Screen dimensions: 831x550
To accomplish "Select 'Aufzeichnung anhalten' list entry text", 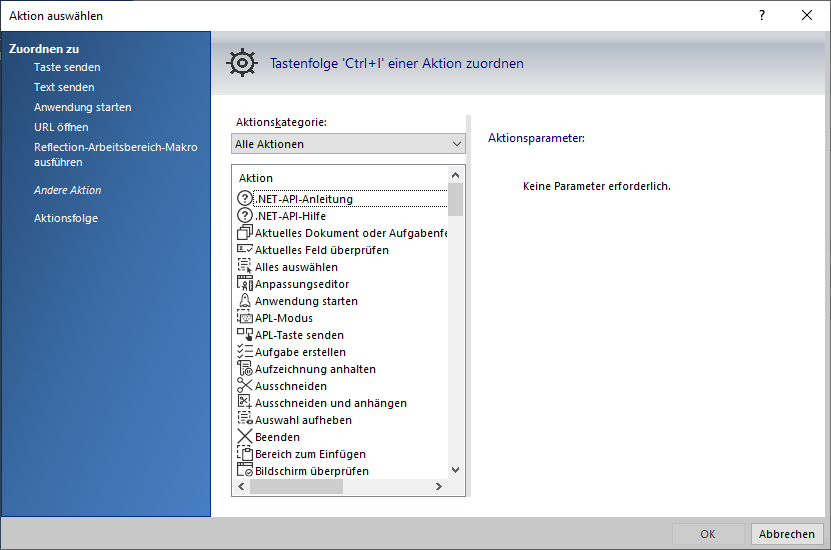I will 315,369.
